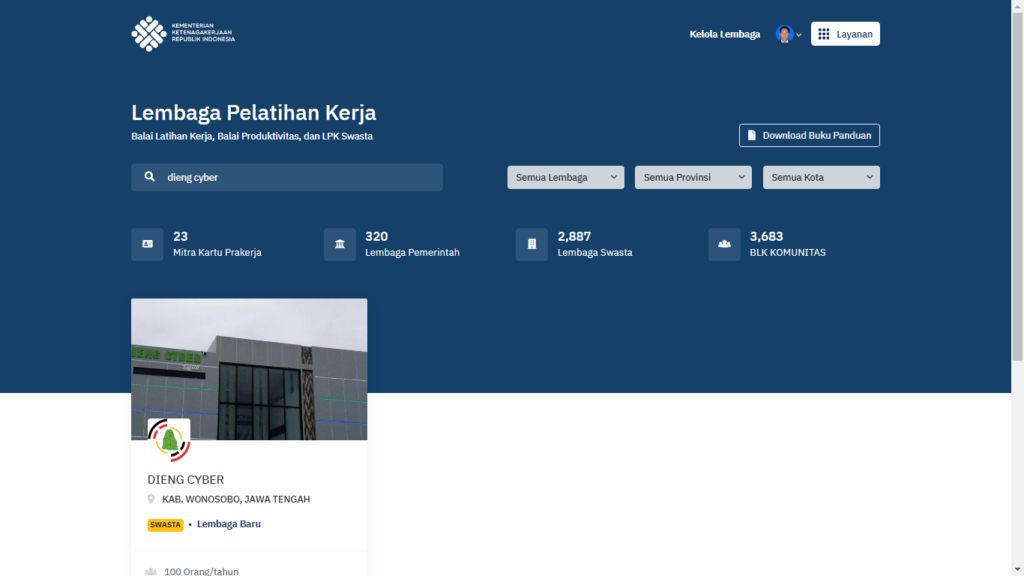
Task: Click the Mitra Kartu Prakerja icon
Action: pos(147,244)
